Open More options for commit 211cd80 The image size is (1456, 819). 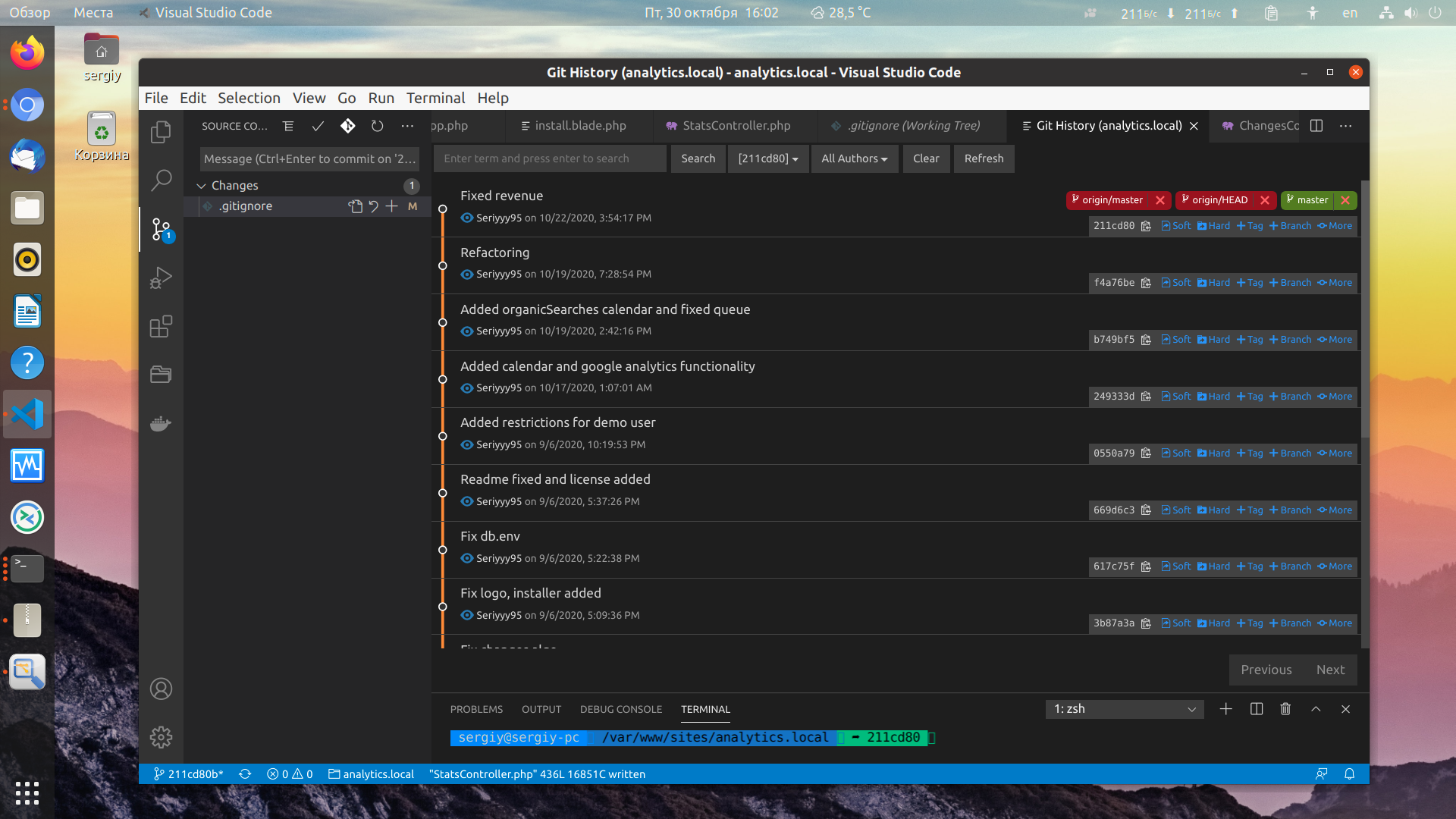[x=1335, y=226]
